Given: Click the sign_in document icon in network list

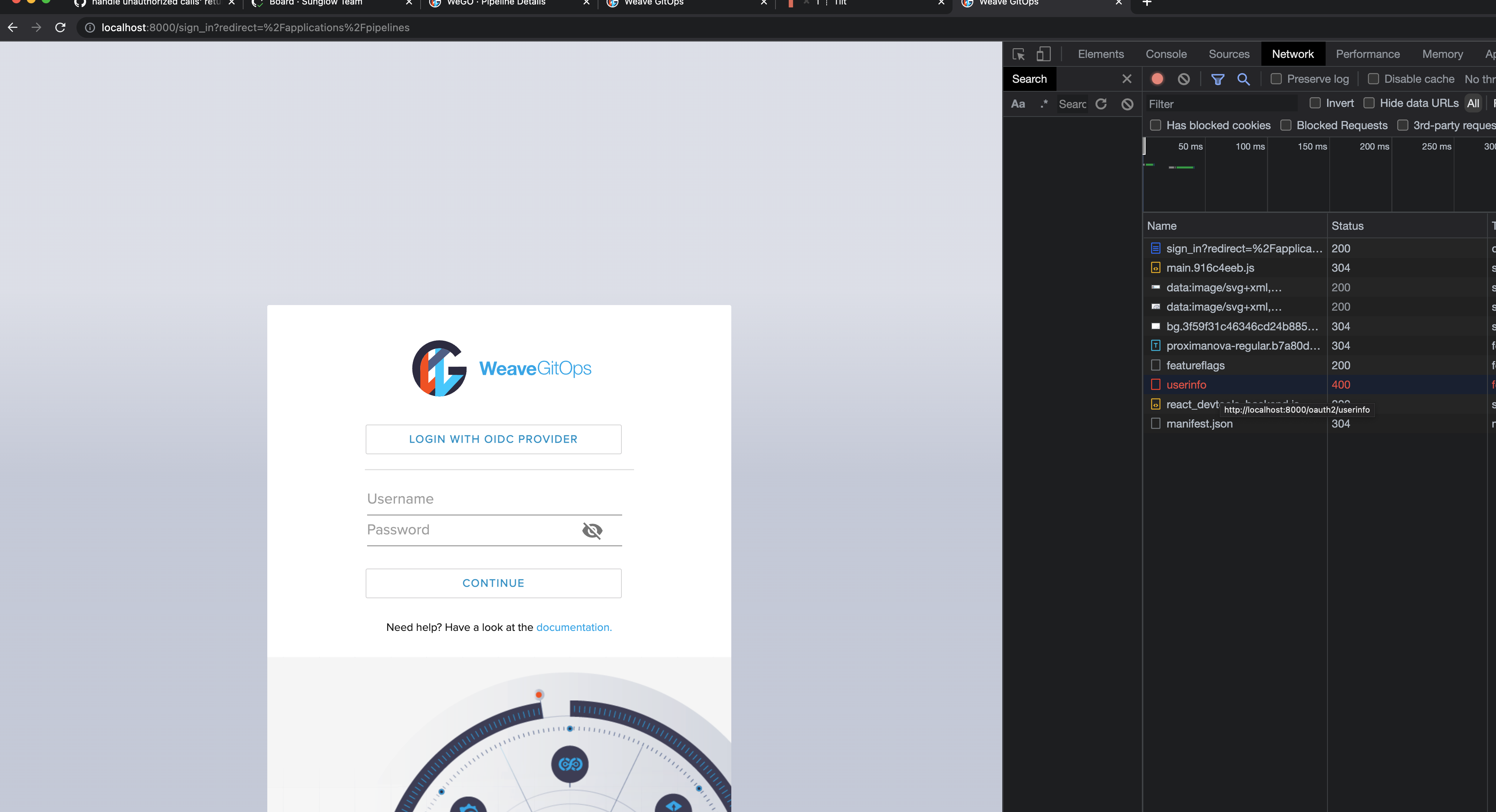Looking at the screenshot, I should pyautogui.click(x=1156, y=248).
